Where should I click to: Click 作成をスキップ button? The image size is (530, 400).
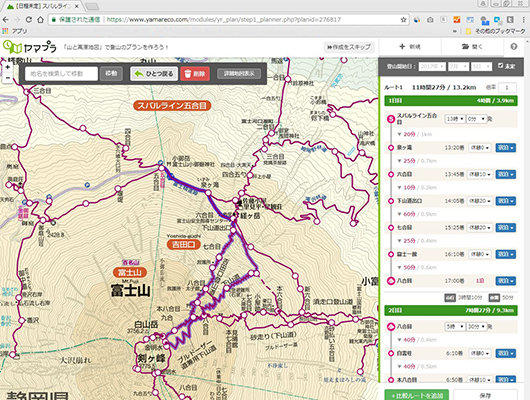click(349, 47)
